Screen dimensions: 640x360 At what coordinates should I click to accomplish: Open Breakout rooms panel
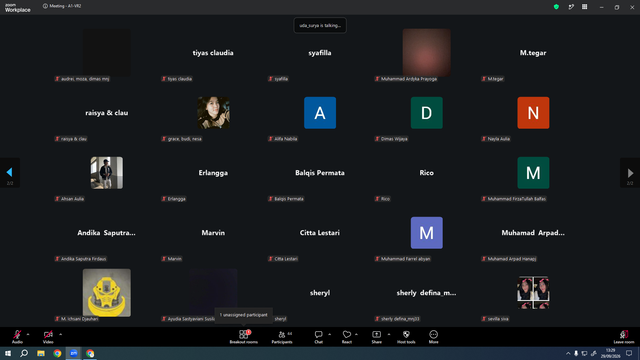tap(244, 337)
